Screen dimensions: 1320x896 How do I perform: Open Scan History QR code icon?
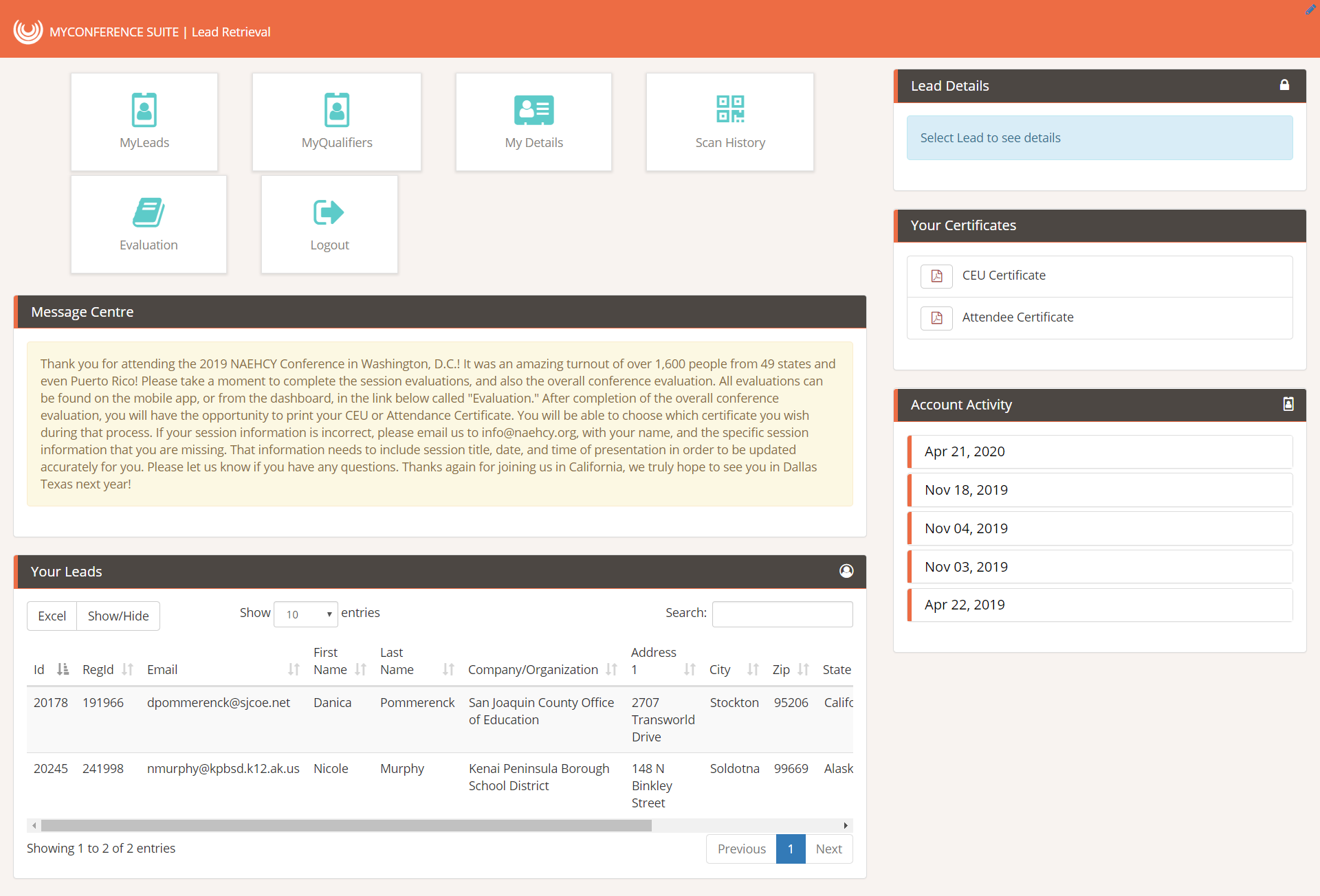[x=730, y=109]
